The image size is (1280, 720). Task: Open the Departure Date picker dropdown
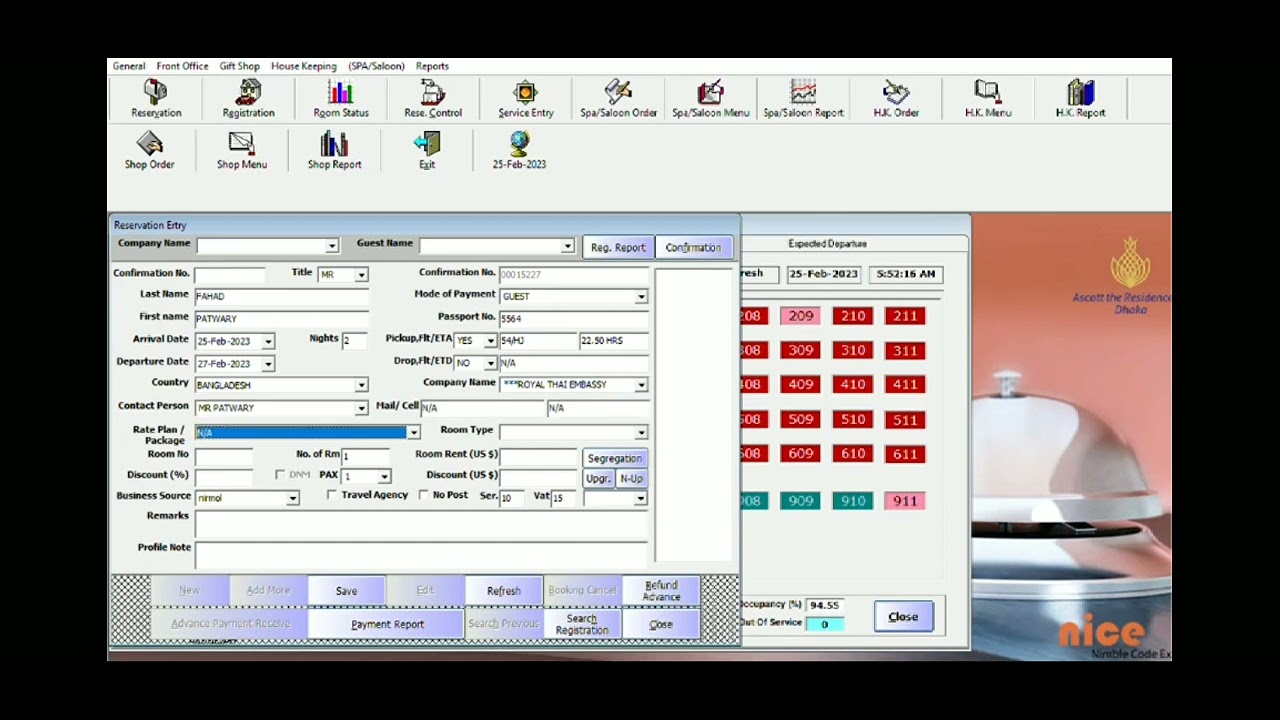click(268, 364)
